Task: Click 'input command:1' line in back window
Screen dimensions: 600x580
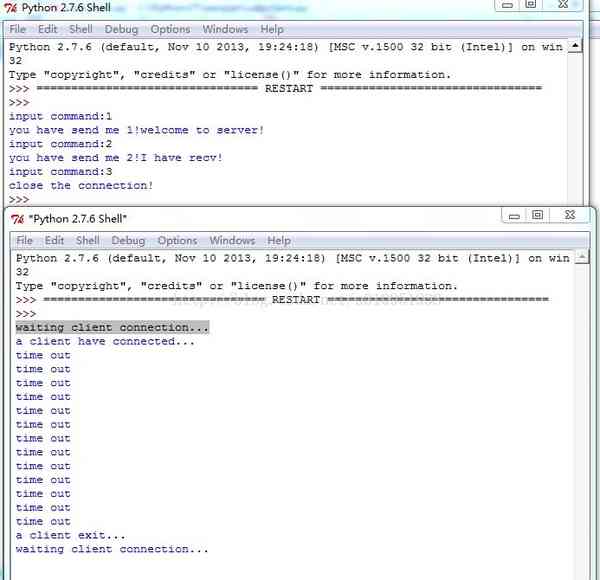Action: (x=60, y=116)
